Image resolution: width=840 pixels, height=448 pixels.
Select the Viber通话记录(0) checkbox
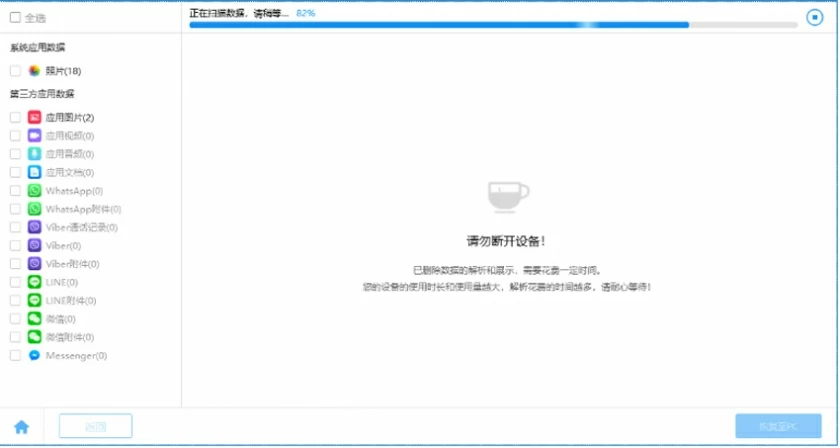15,227
